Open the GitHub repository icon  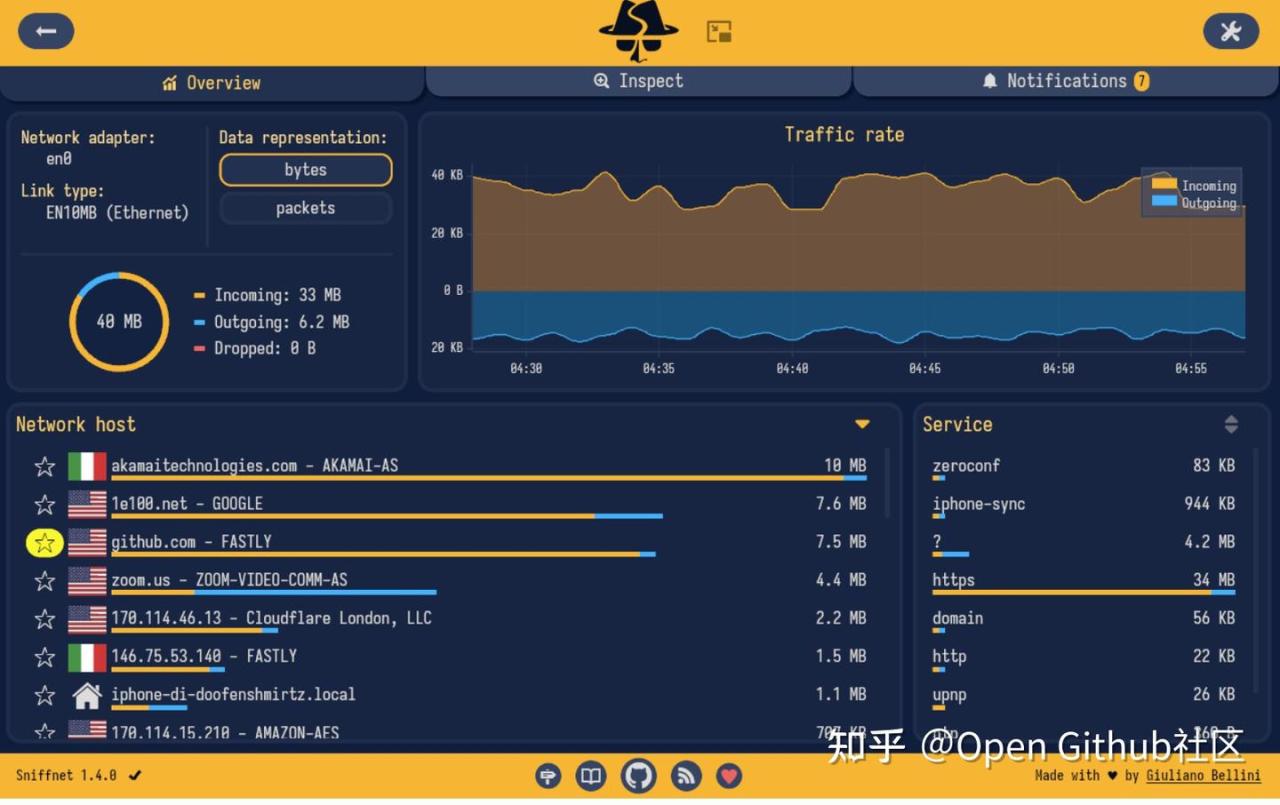click(639, 775)
